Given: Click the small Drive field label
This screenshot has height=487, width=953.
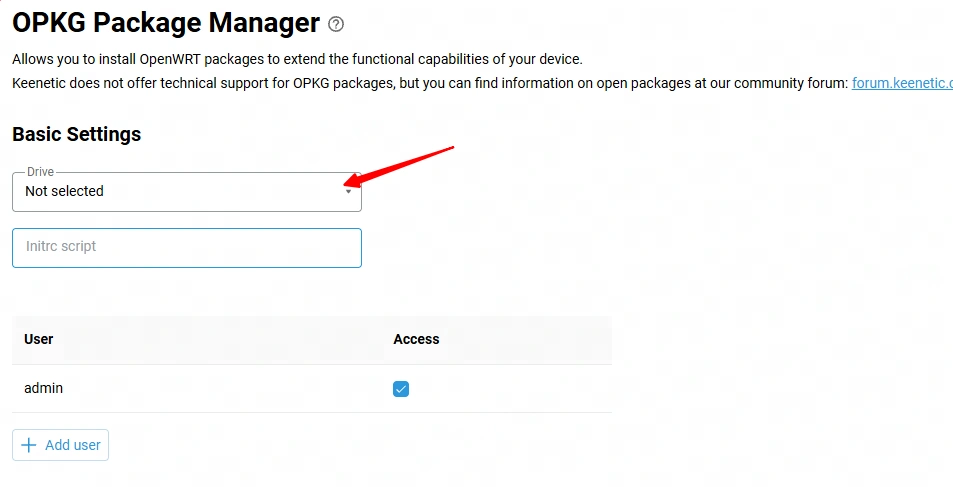Looking at the screenshot, I should [x=40, y=172].
